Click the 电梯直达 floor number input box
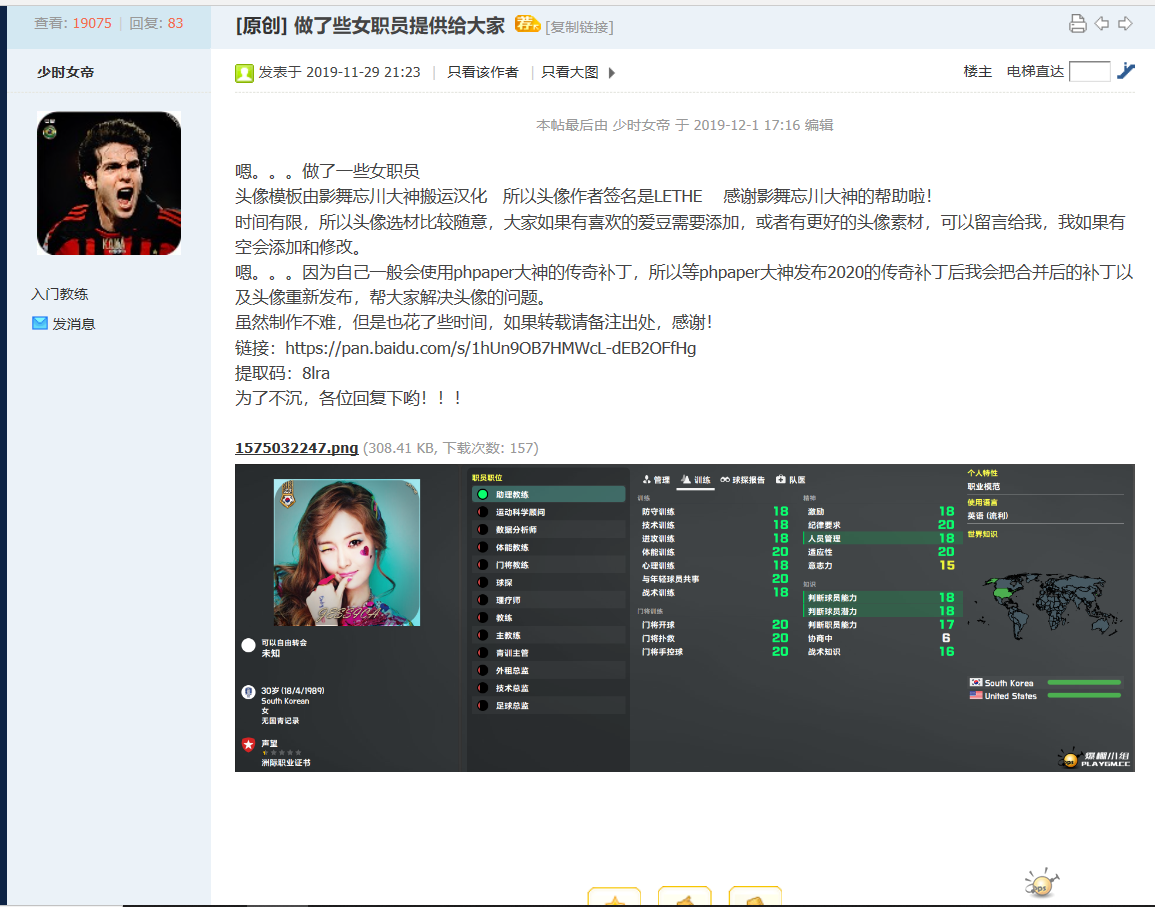This screenshot has height=907, width=1155. [x=1089, y=71]
